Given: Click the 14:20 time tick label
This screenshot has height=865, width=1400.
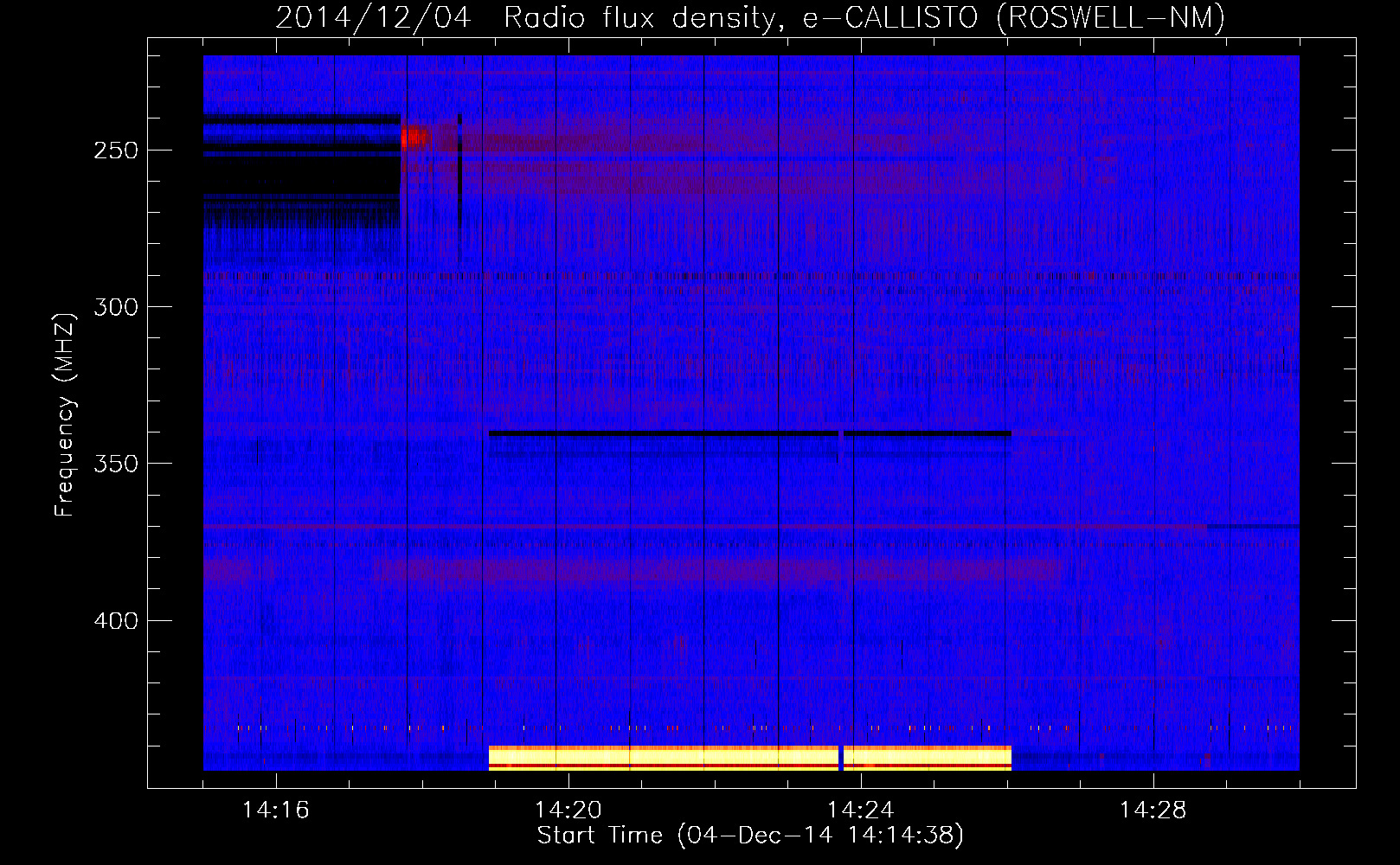Looking at the screenshot, I should pos(568,810).
